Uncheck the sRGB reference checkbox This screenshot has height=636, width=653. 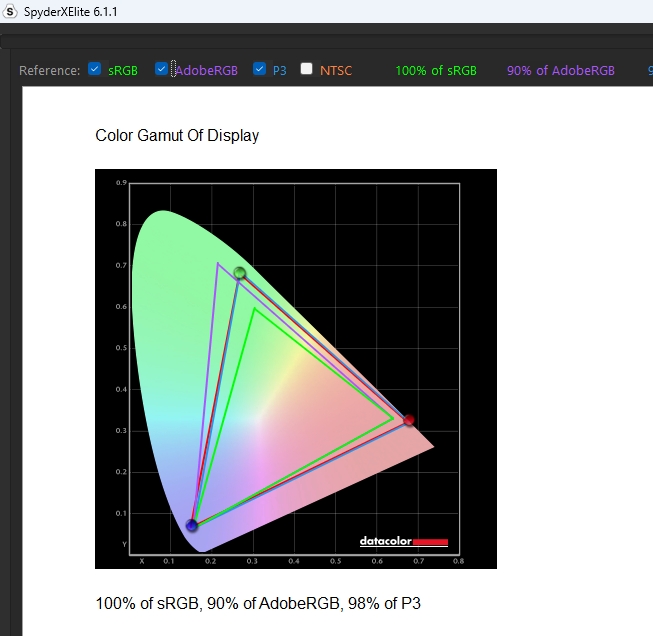[x=95, y=70]
